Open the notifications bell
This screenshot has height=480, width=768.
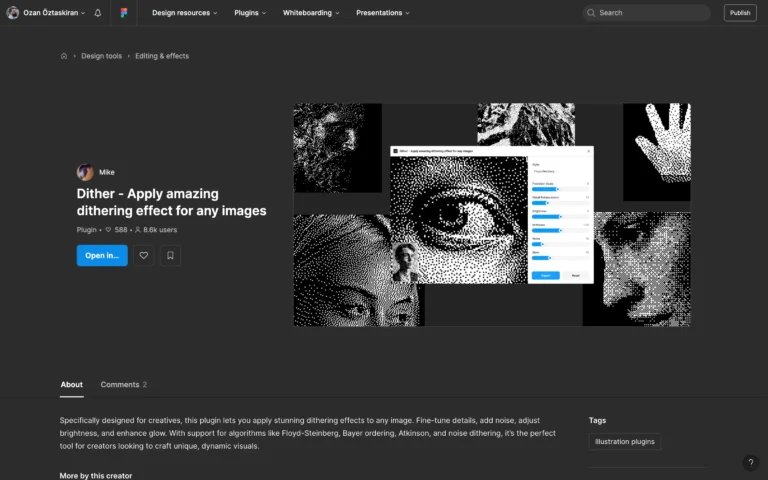(97, 13)
